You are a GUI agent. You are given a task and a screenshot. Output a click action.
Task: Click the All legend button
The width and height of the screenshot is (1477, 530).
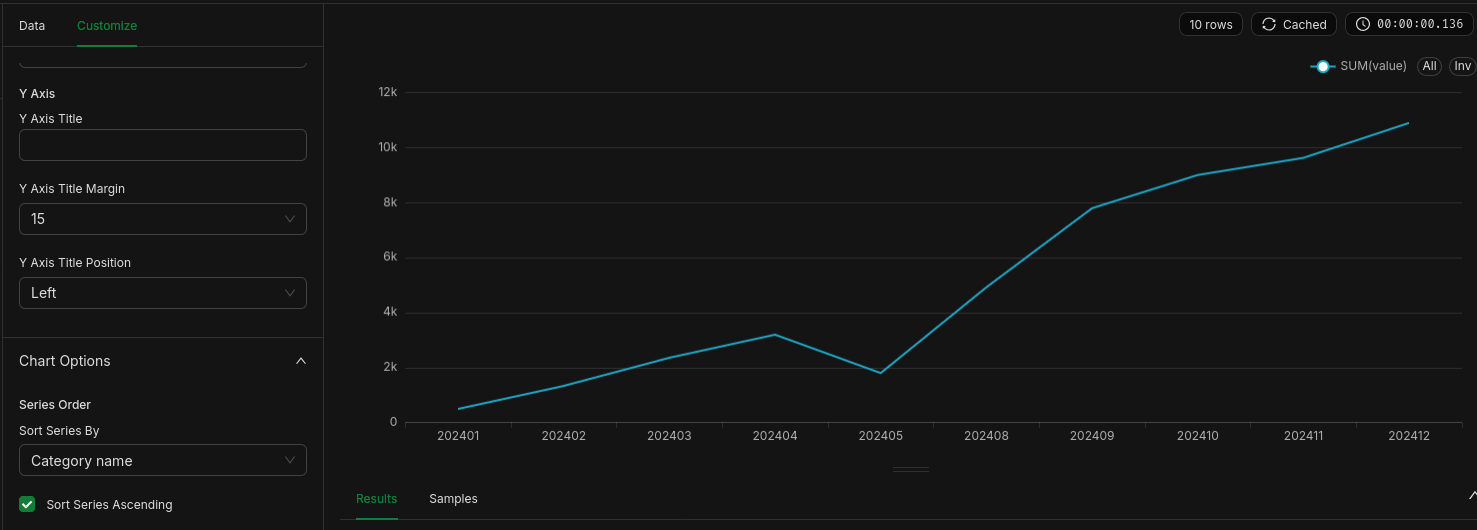tap(1429, 66)
